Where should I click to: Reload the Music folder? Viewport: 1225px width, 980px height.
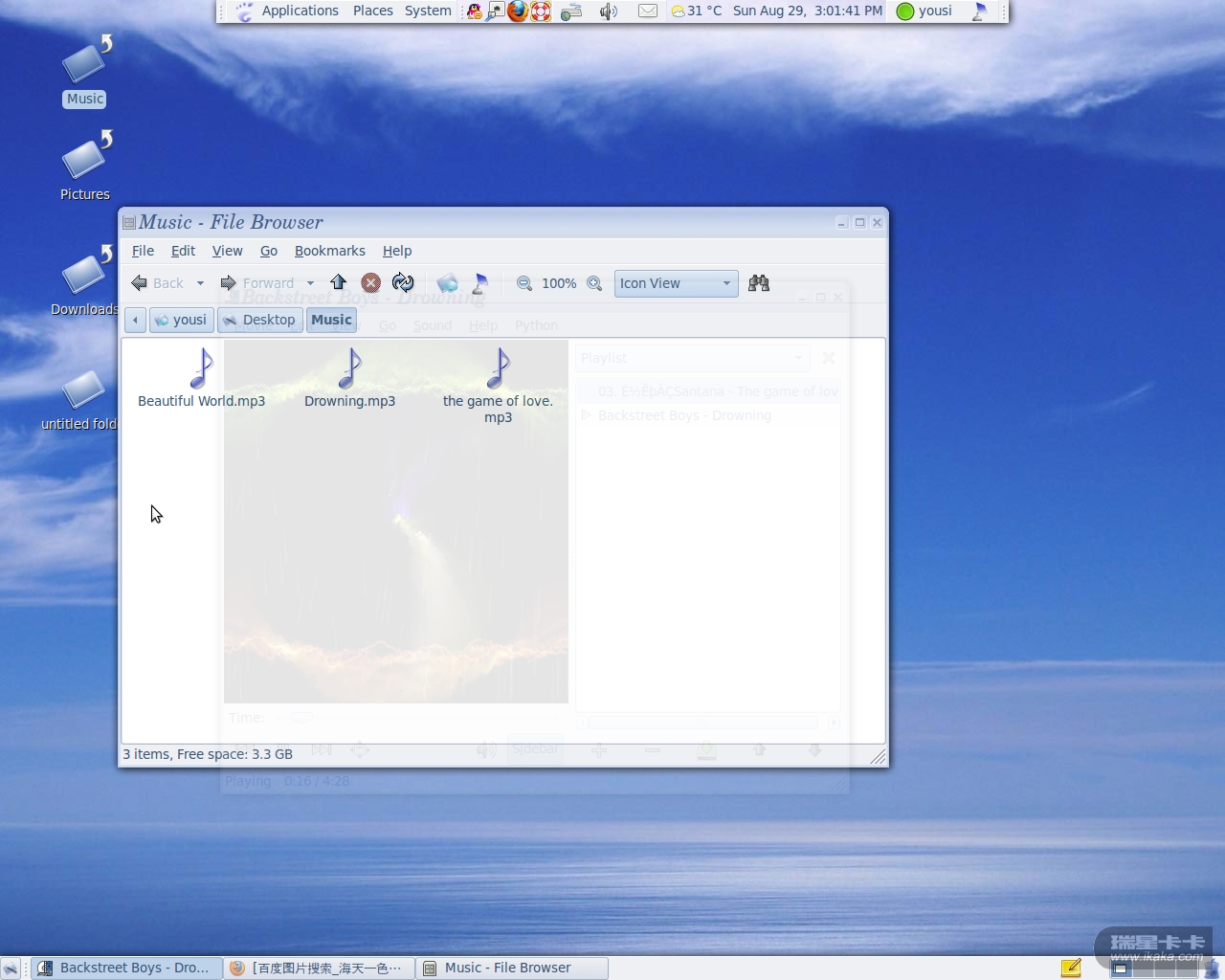(403, 282)
